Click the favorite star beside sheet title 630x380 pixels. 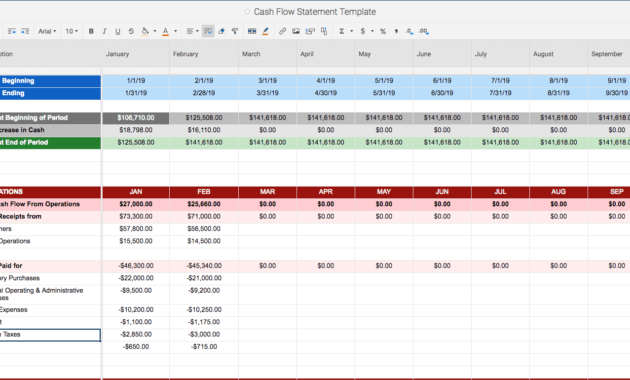coord(247,12)
